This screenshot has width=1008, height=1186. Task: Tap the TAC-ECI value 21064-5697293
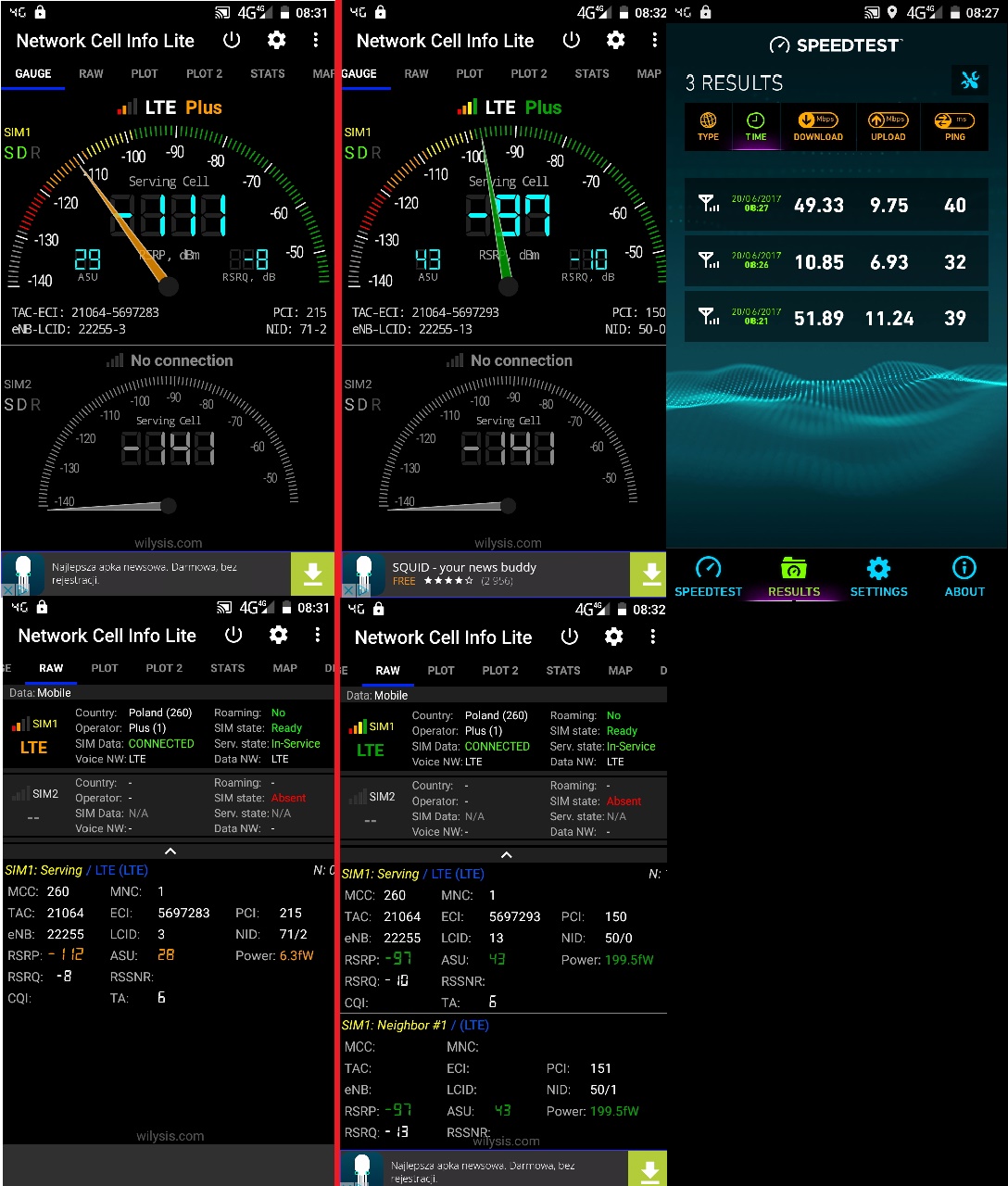(x=455, y=312)
